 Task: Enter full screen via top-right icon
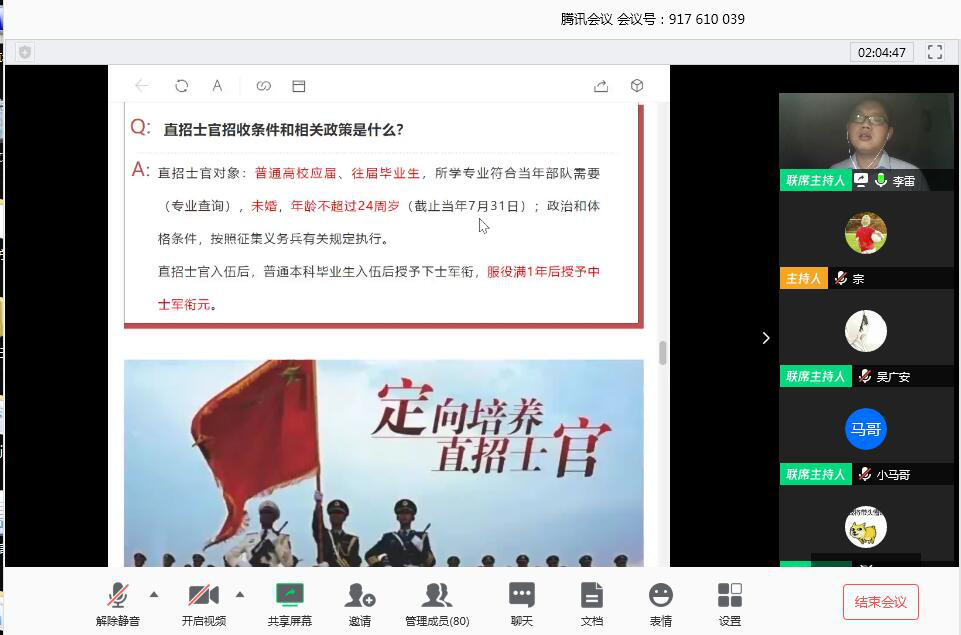point(935,52)
